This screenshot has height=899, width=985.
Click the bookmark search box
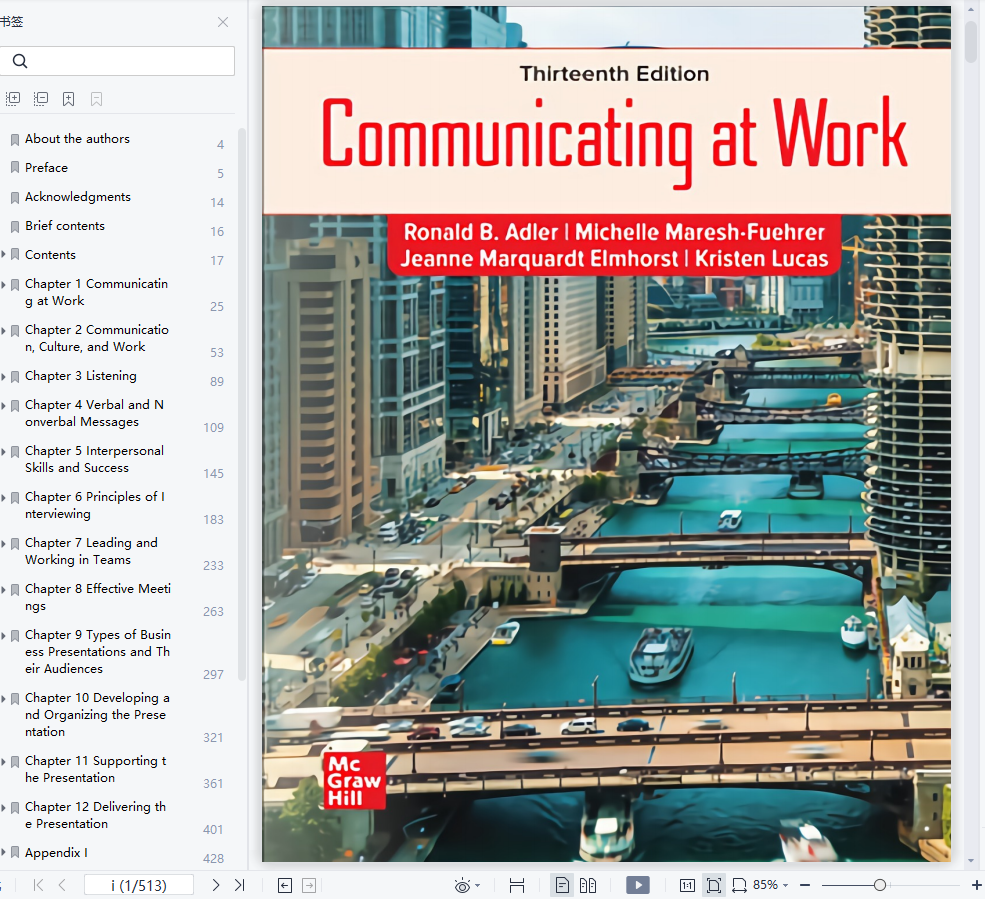(x=117, y=61)
